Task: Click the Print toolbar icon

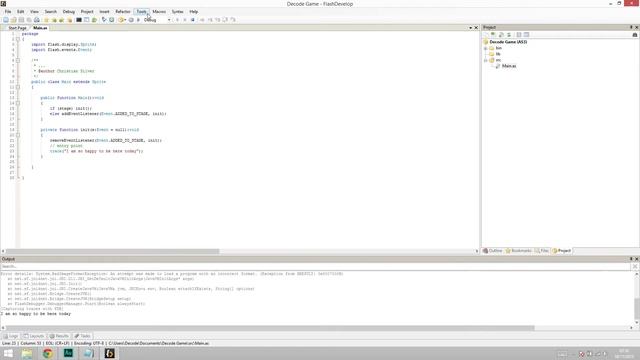Action: coord(37,20)
